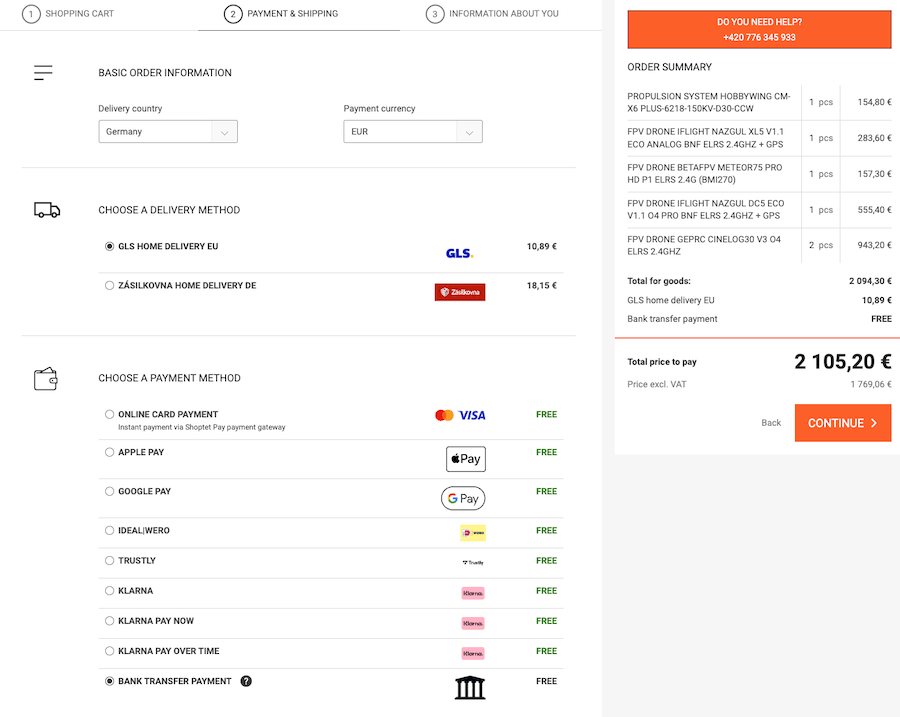The height and width of the screenshot is (717, 900).
Task: Click the Zásilkovna carrier logo
Action: (460, 292)
